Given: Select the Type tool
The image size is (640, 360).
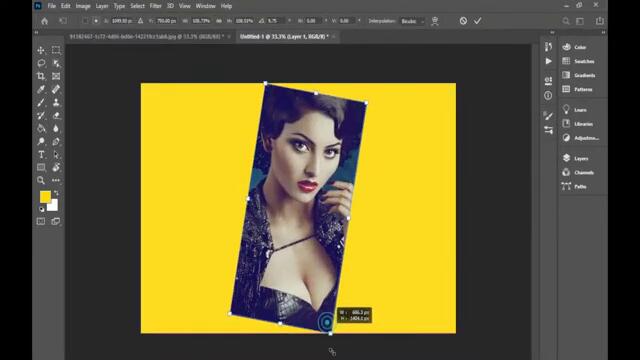Looking at the screenshot, I should pyautogui.click(x=41, y=155).
